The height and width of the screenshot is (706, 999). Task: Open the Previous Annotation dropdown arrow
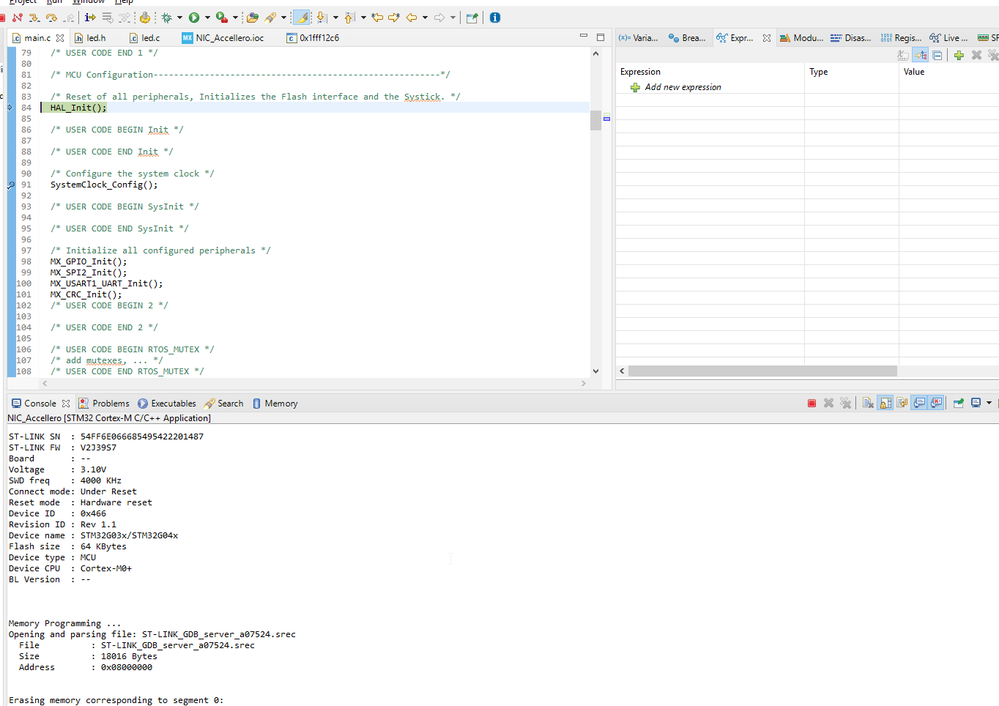[x=363, y=17]
